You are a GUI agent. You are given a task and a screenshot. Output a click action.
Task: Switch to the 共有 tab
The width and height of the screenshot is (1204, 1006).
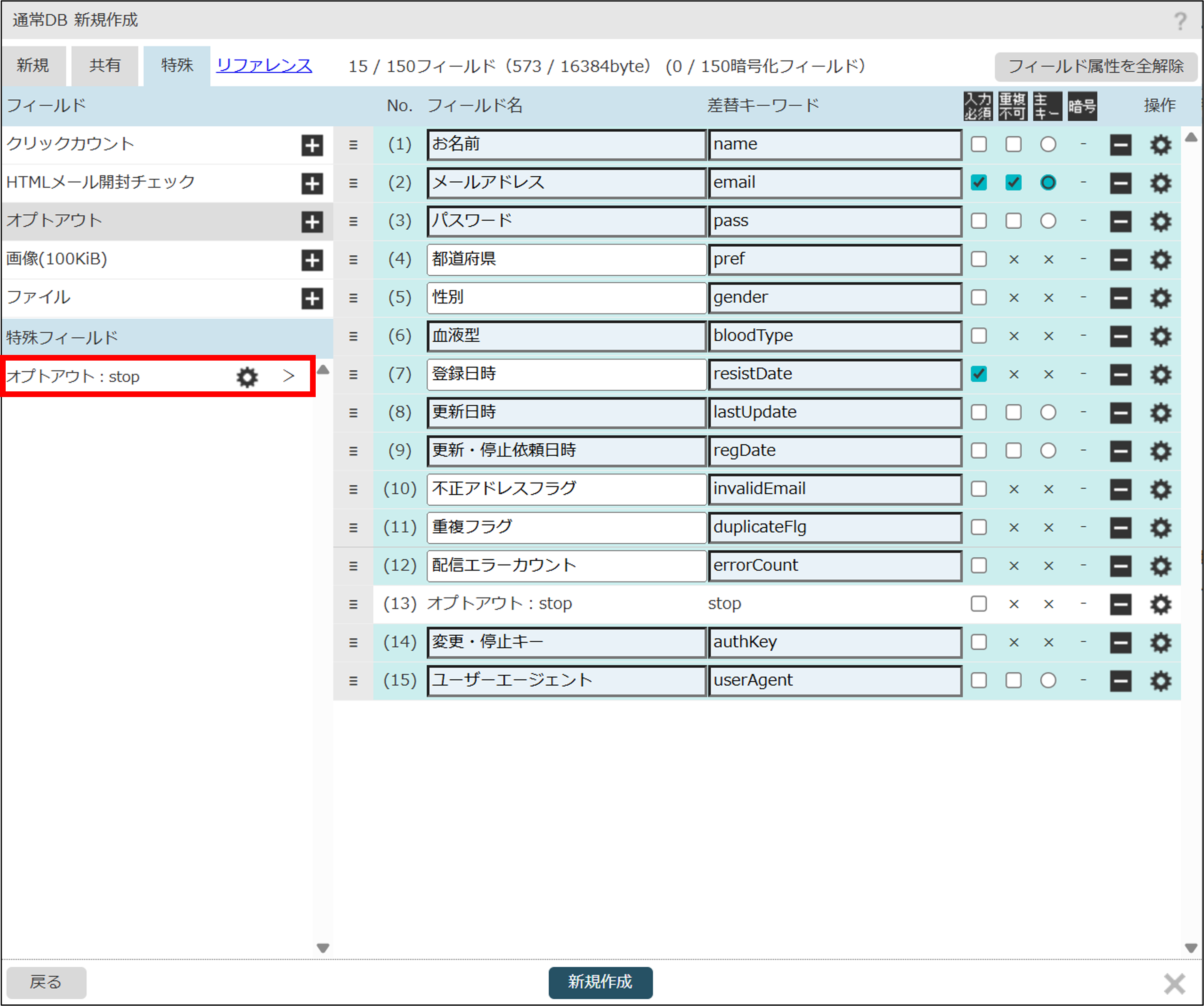[x=105, y=65]
